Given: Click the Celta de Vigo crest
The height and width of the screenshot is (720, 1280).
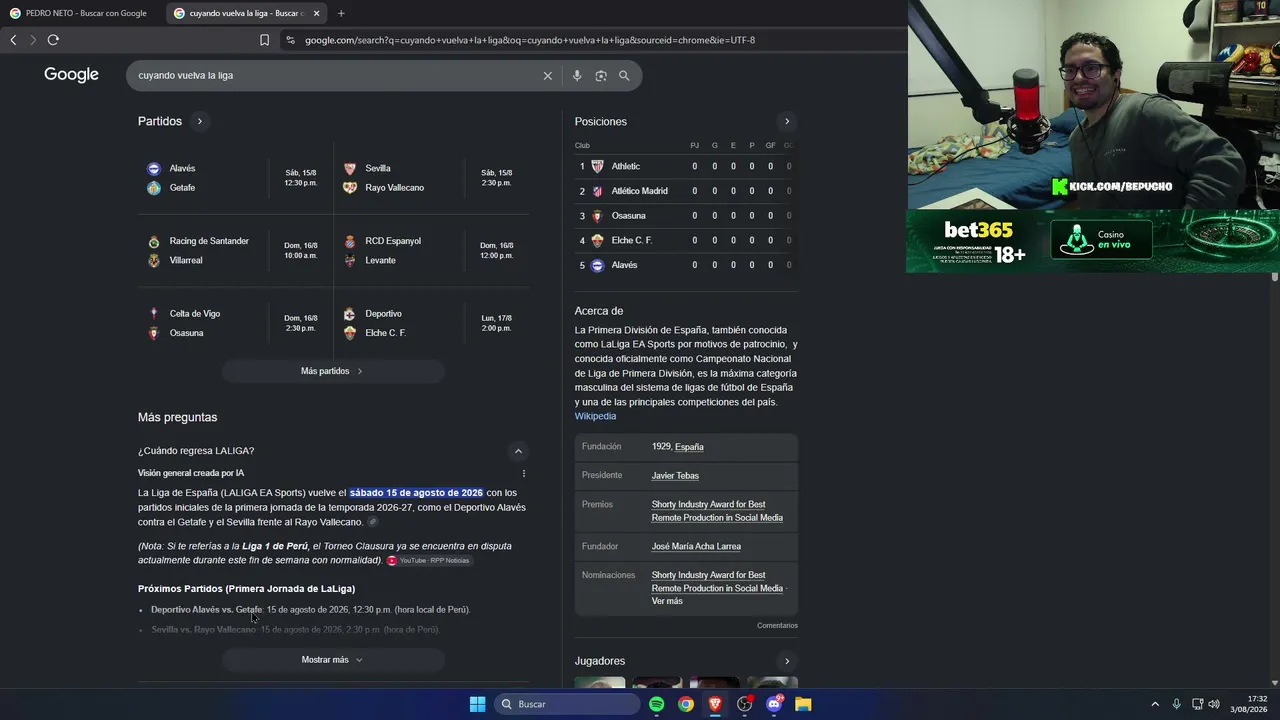Looking at the screenshot, I should pyautogui.click(x=154, y=314).
